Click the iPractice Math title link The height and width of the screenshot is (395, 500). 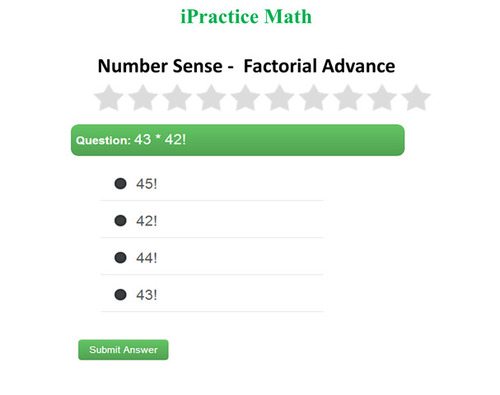point(246,16)
